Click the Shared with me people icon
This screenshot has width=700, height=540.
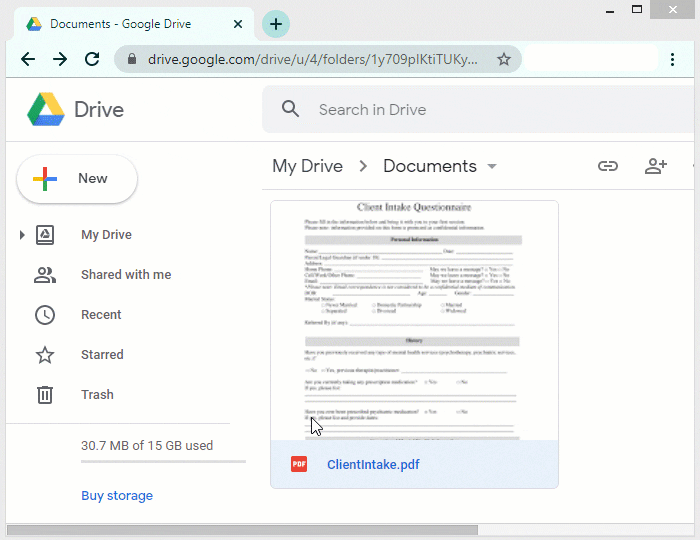[x=45, y=275]
